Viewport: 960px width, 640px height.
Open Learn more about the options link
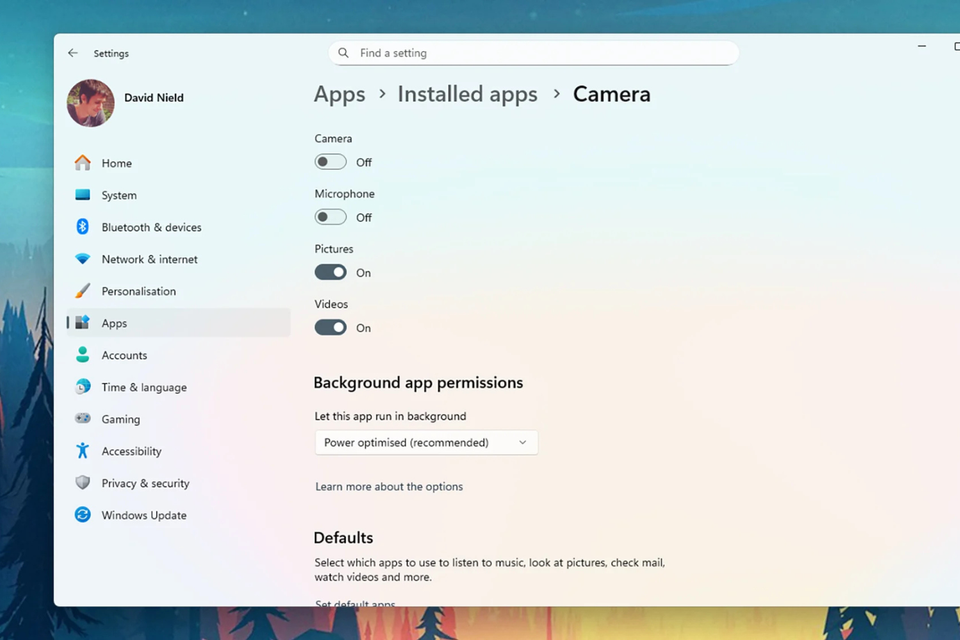point(389,487)
